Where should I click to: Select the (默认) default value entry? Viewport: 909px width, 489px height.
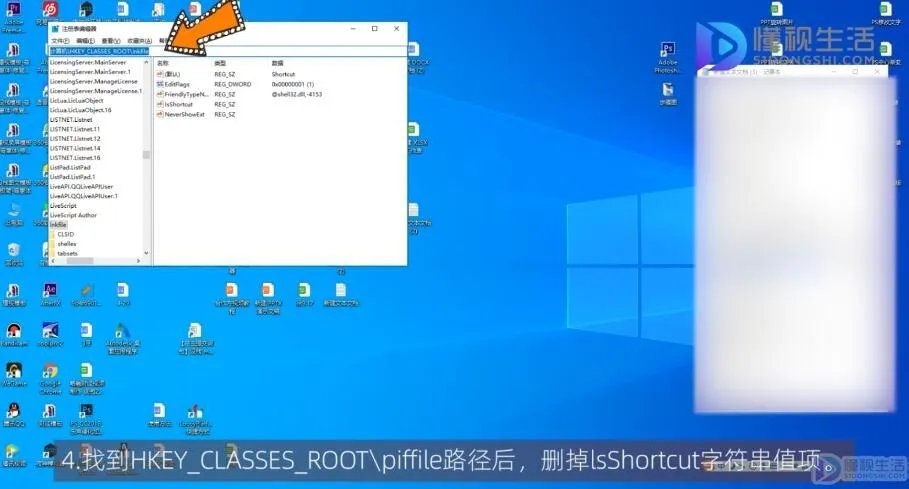(169, 74)
